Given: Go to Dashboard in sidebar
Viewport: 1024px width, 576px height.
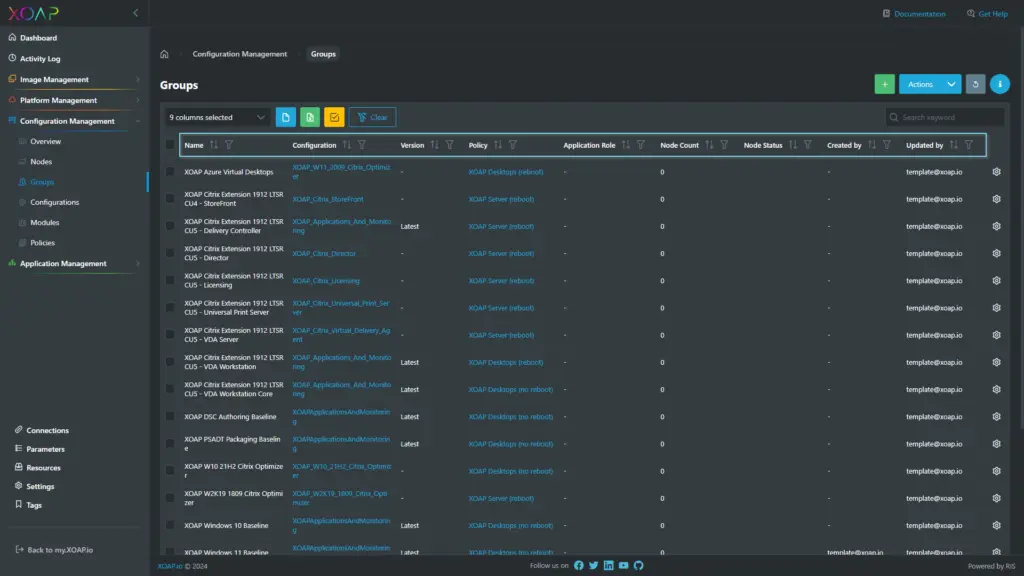Looking at the screenshot, I should click(x=39, y=38).
